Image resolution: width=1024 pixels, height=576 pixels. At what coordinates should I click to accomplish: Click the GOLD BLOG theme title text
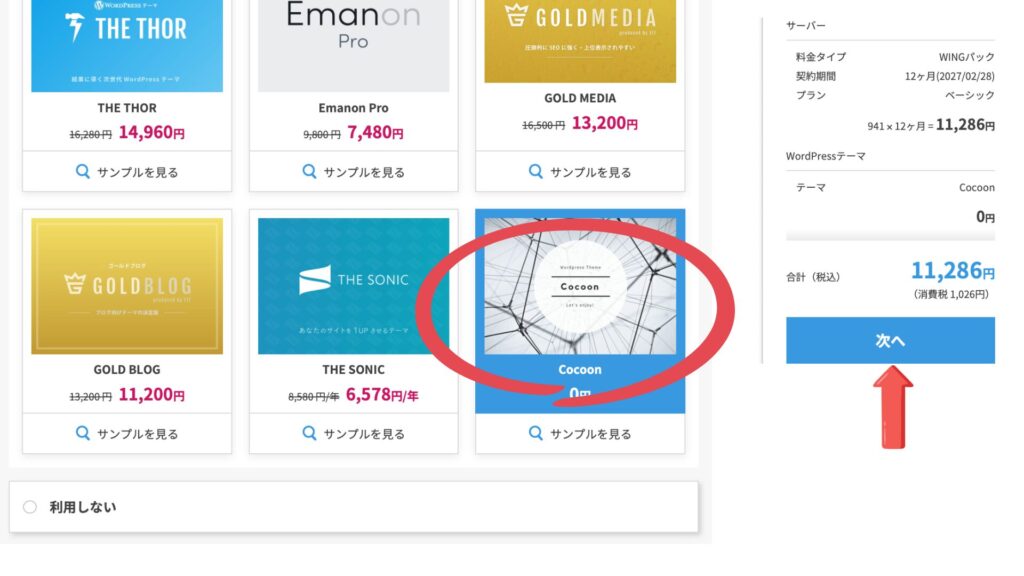[x=126, y=370]
